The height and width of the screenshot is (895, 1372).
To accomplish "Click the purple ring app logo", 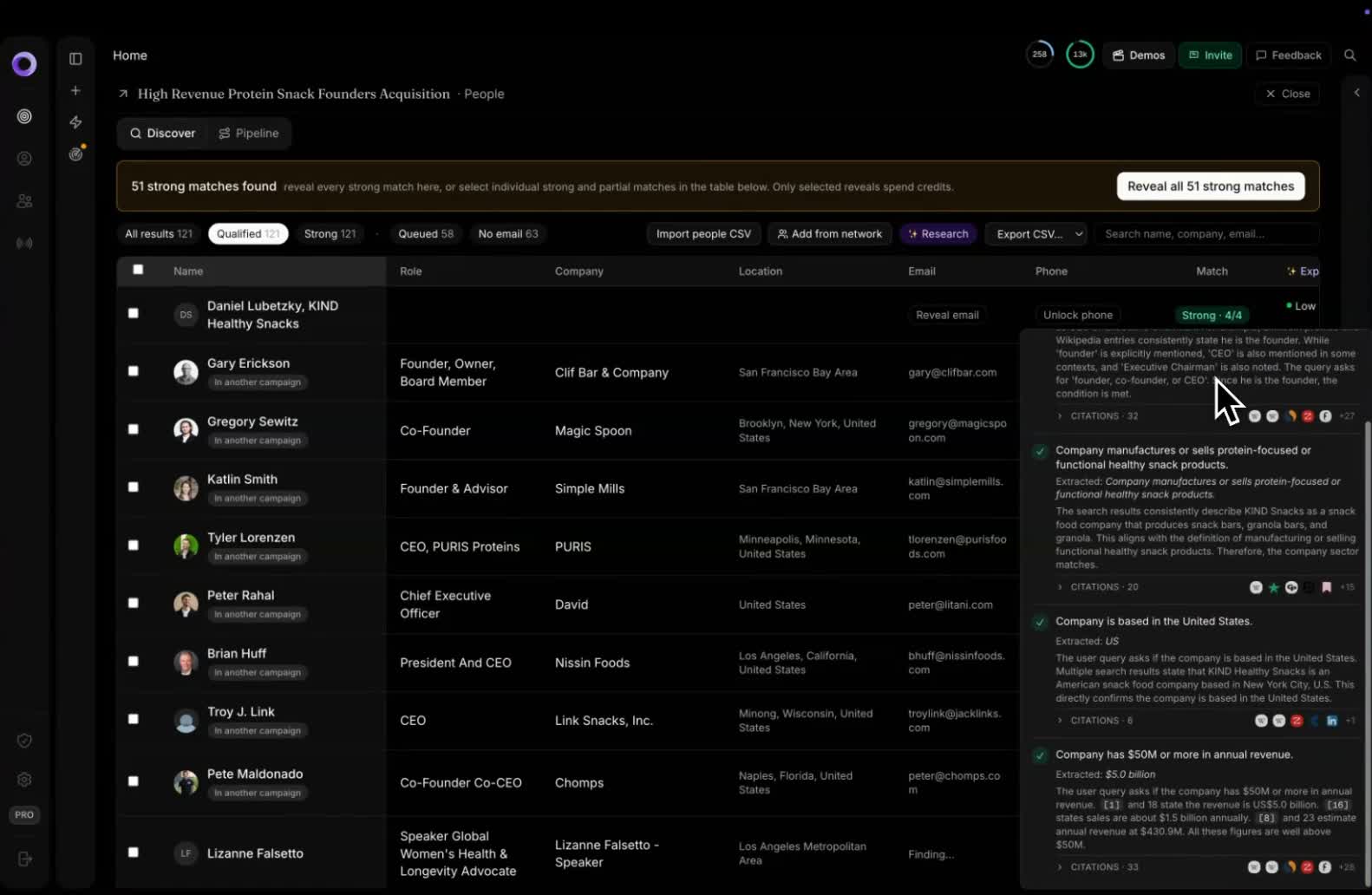I will click(24, 63).
